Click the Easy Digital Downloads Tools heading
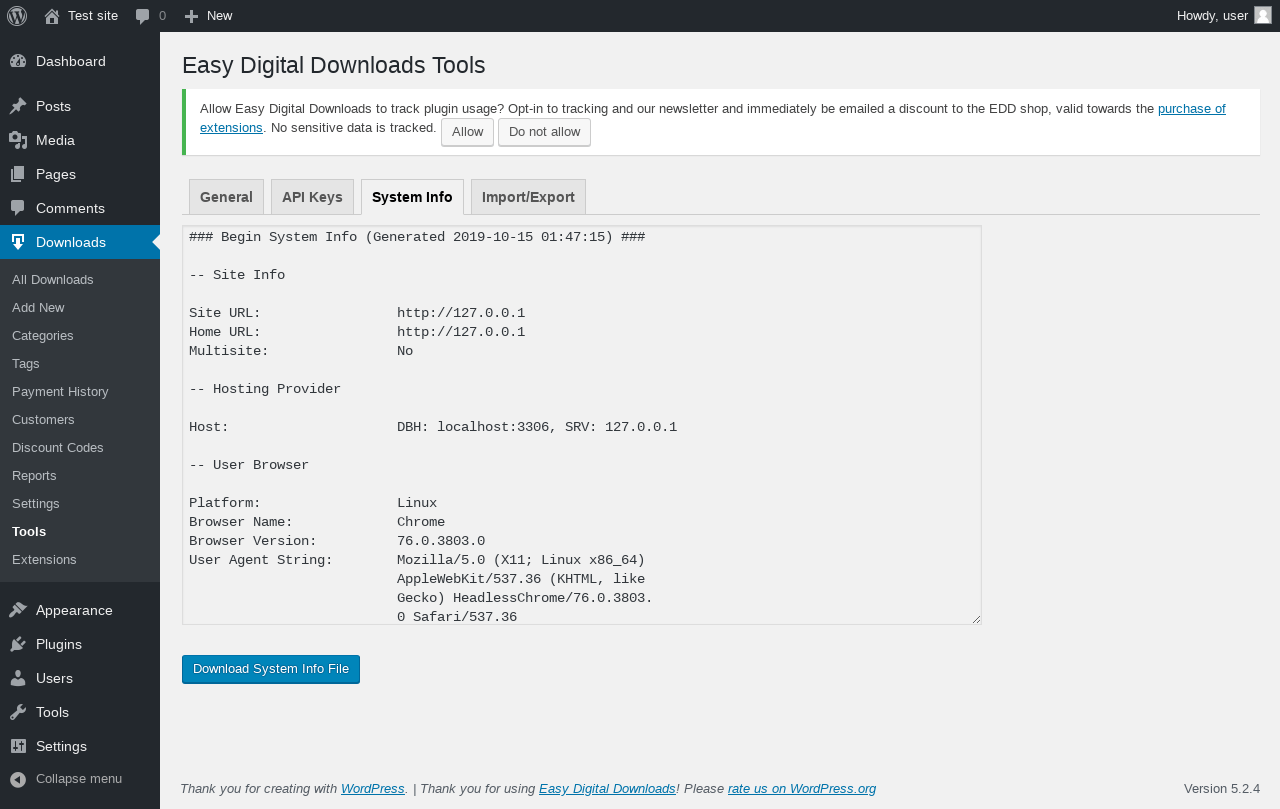Screen dimensions: 1280x809 pyautogui.click(x=333, y=66)
